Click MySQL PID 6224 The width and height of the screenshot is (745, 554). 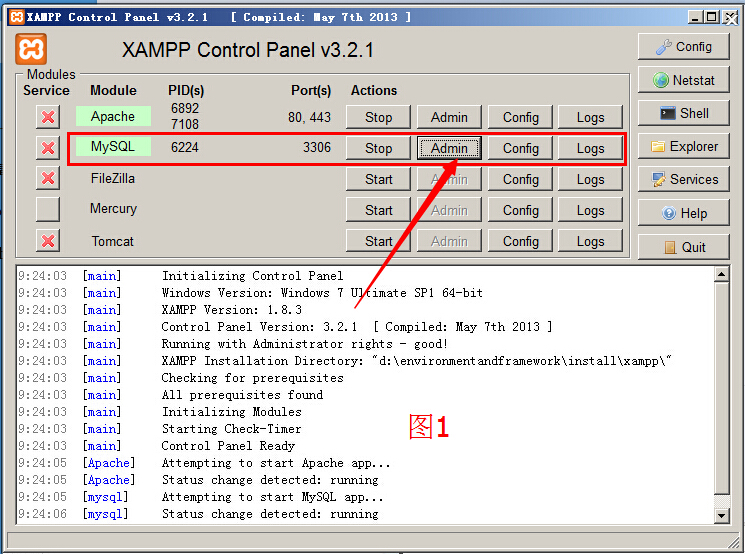tap(184, 147)
